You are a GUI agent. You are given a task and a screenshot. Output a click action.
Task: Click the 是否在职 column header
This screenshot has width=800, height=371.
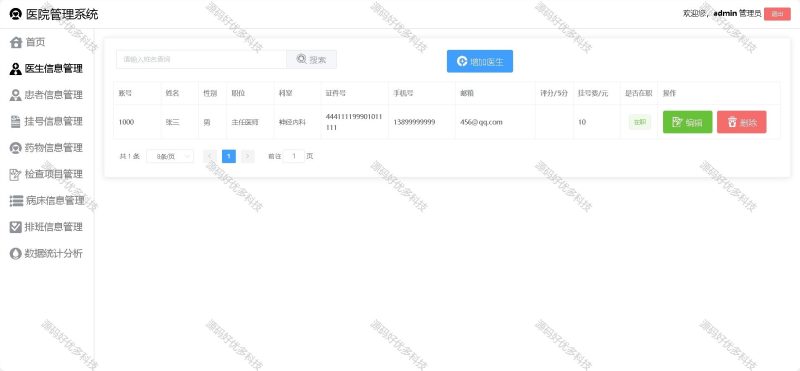tap(638, 93)
